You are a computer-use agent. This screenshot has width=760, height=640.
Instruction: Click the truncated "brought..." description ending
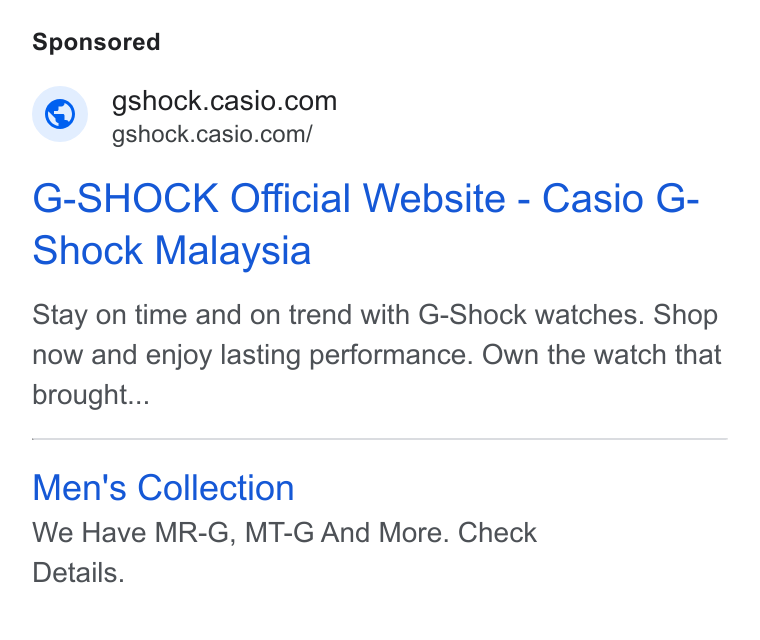coord(91,395)
